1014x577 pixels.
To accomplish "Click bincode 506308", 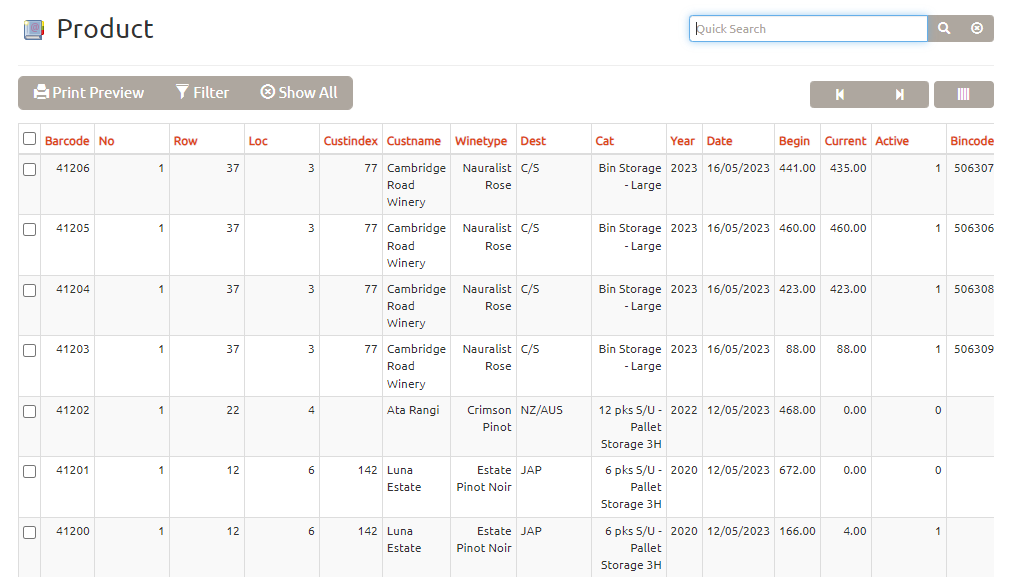I will [x=973, y=289].
